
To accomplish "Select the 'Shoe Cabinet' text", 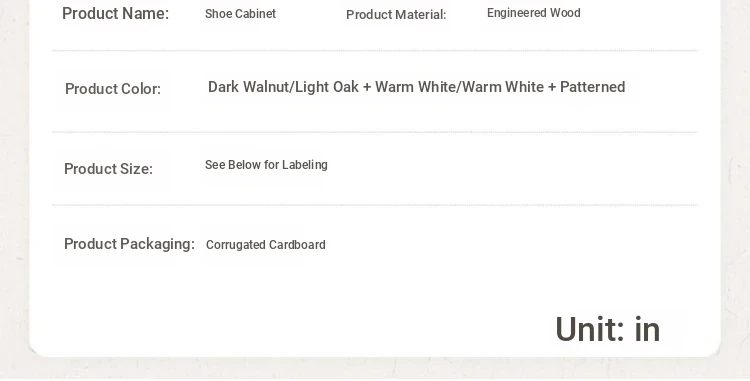I will (240, 14).
